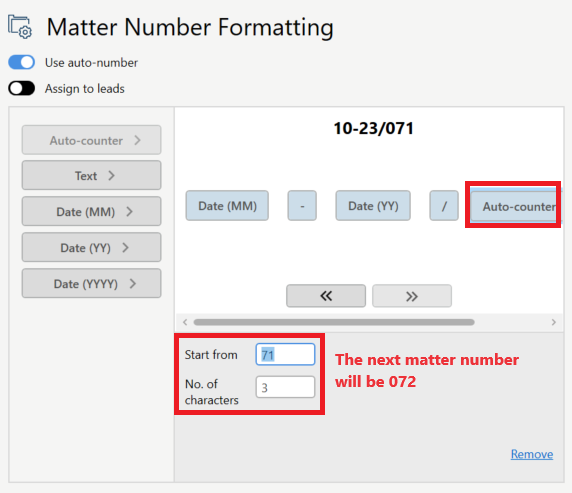The width and height of the screenshot is (572, 493).
Task: Select the Date (YY) chip in format
Action: 373,206
